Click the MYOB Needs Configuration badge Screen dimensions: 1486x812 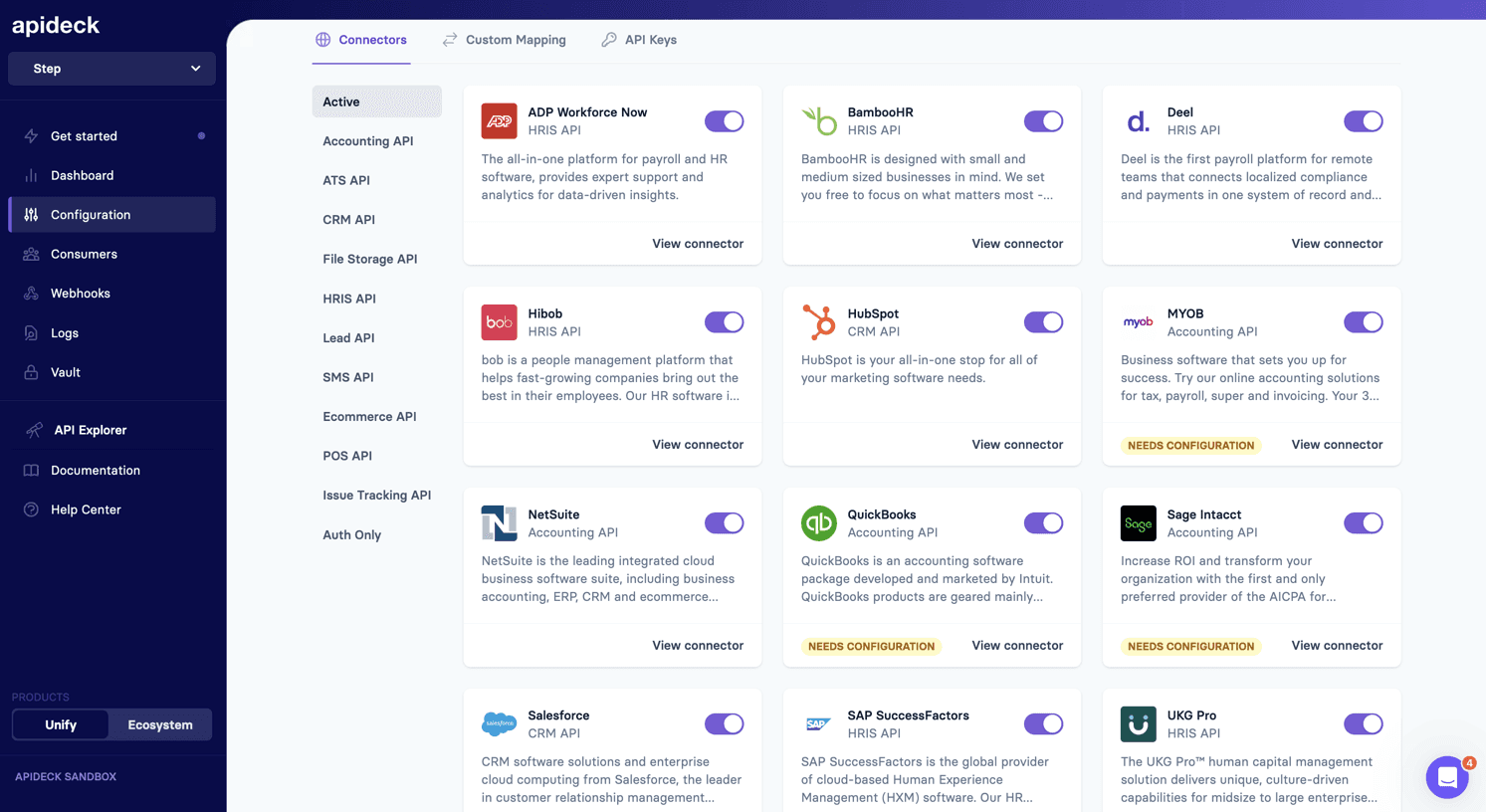pos(1190,446)
